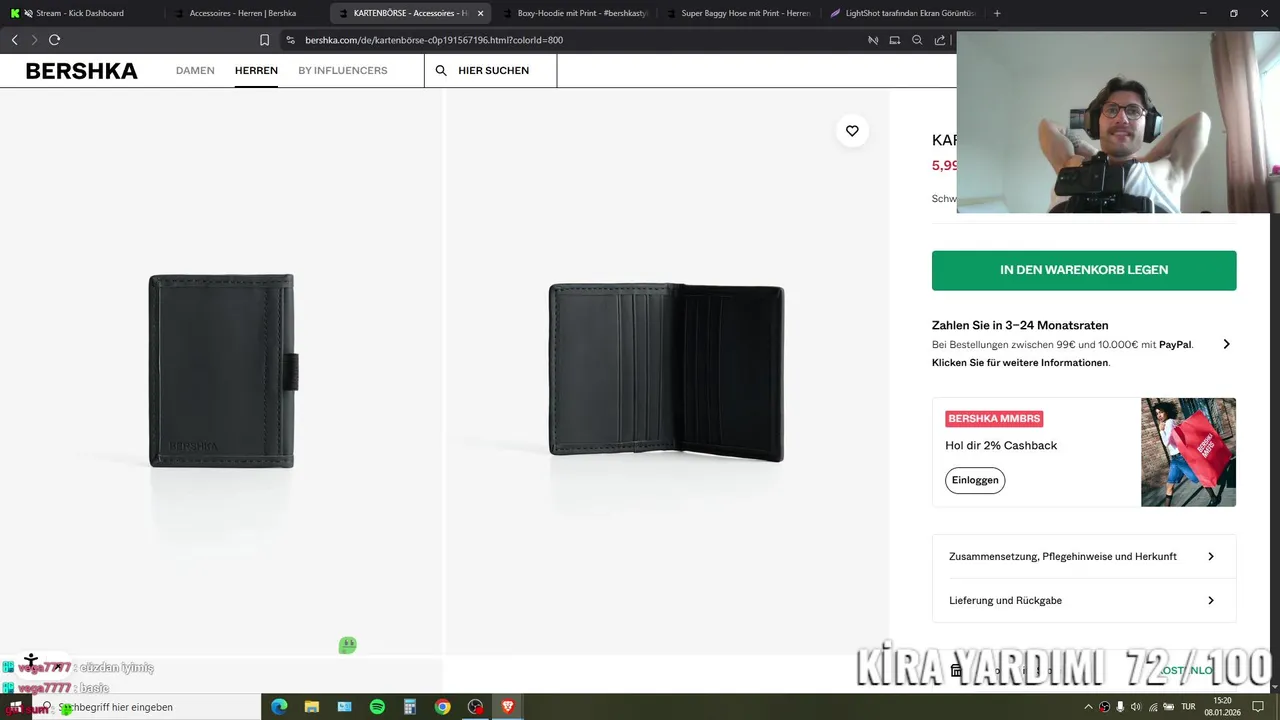Click the BERSHKA MMBRS badge

pos(994,418)
